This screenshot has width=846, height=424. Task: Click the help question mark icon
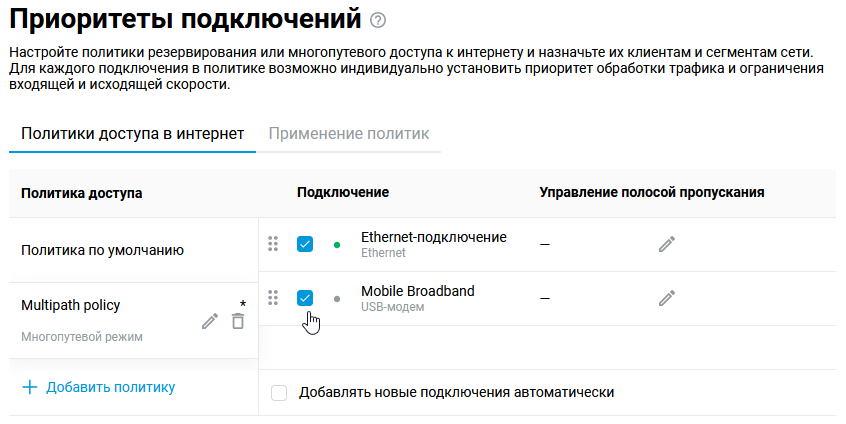click(377, 20)
